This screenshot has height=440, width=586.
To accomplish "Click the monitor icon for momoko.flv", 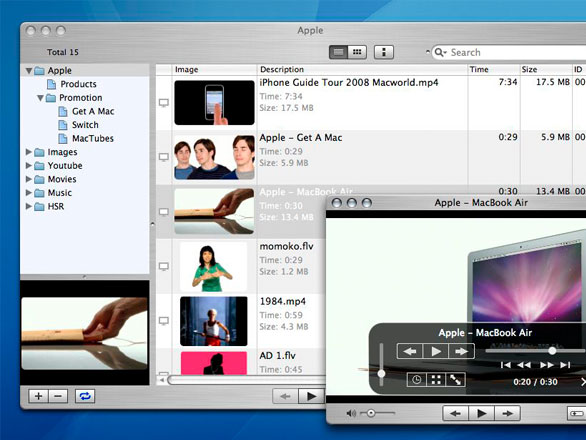I will coord(164,267).
